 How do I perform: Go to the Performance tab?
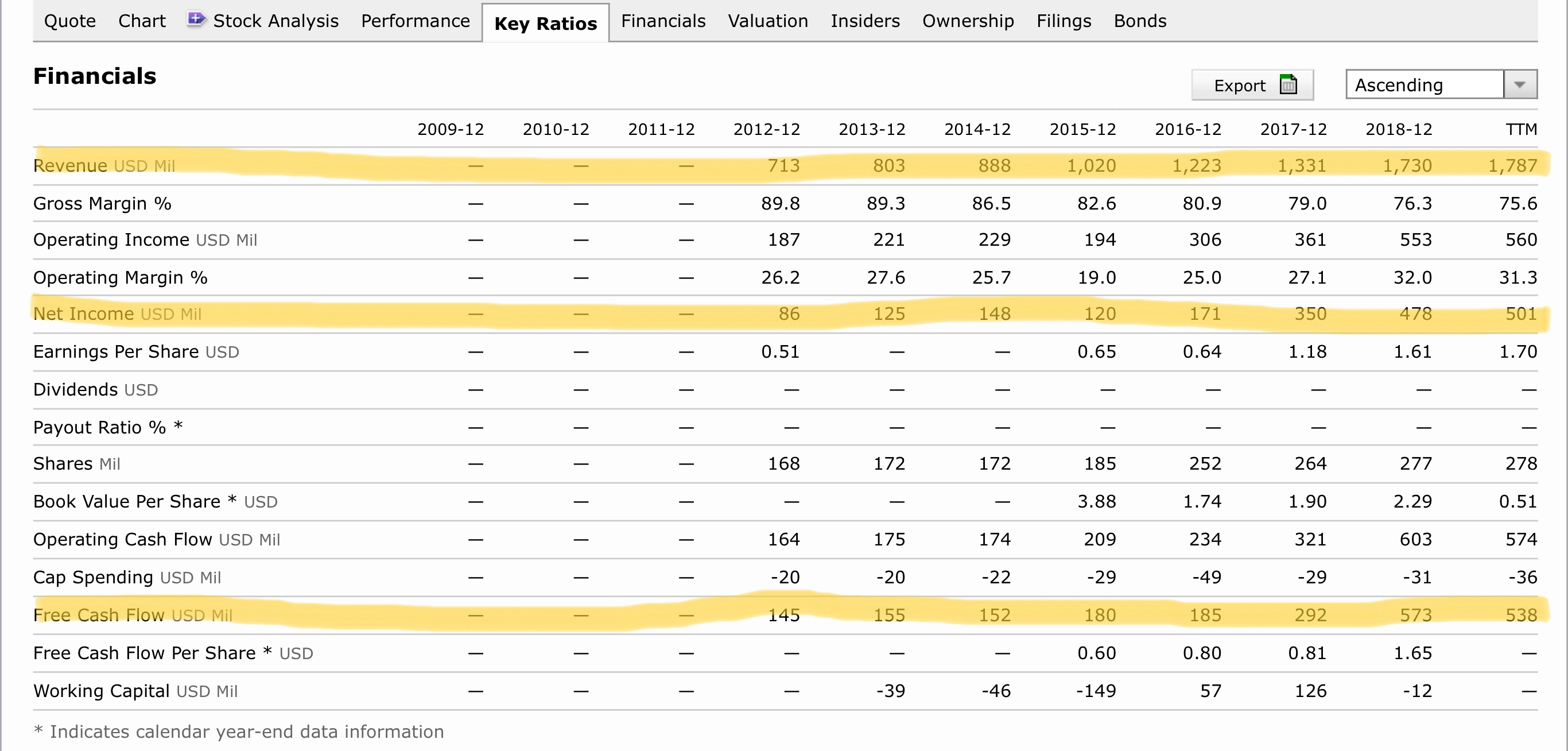pyautogui.click(x=415, y=21)
